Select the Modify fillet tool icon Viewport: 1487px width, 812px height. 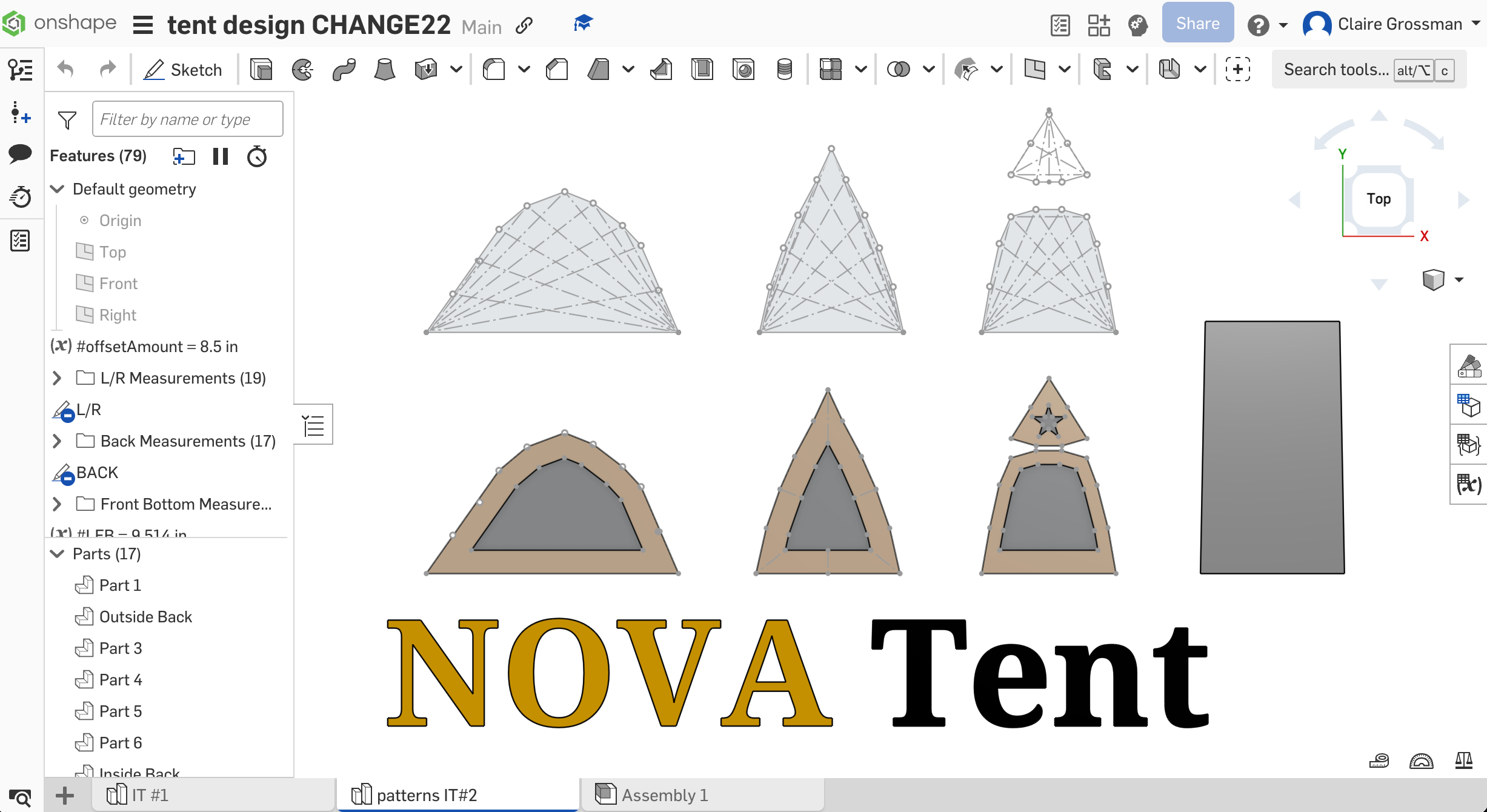click(966, 70)
